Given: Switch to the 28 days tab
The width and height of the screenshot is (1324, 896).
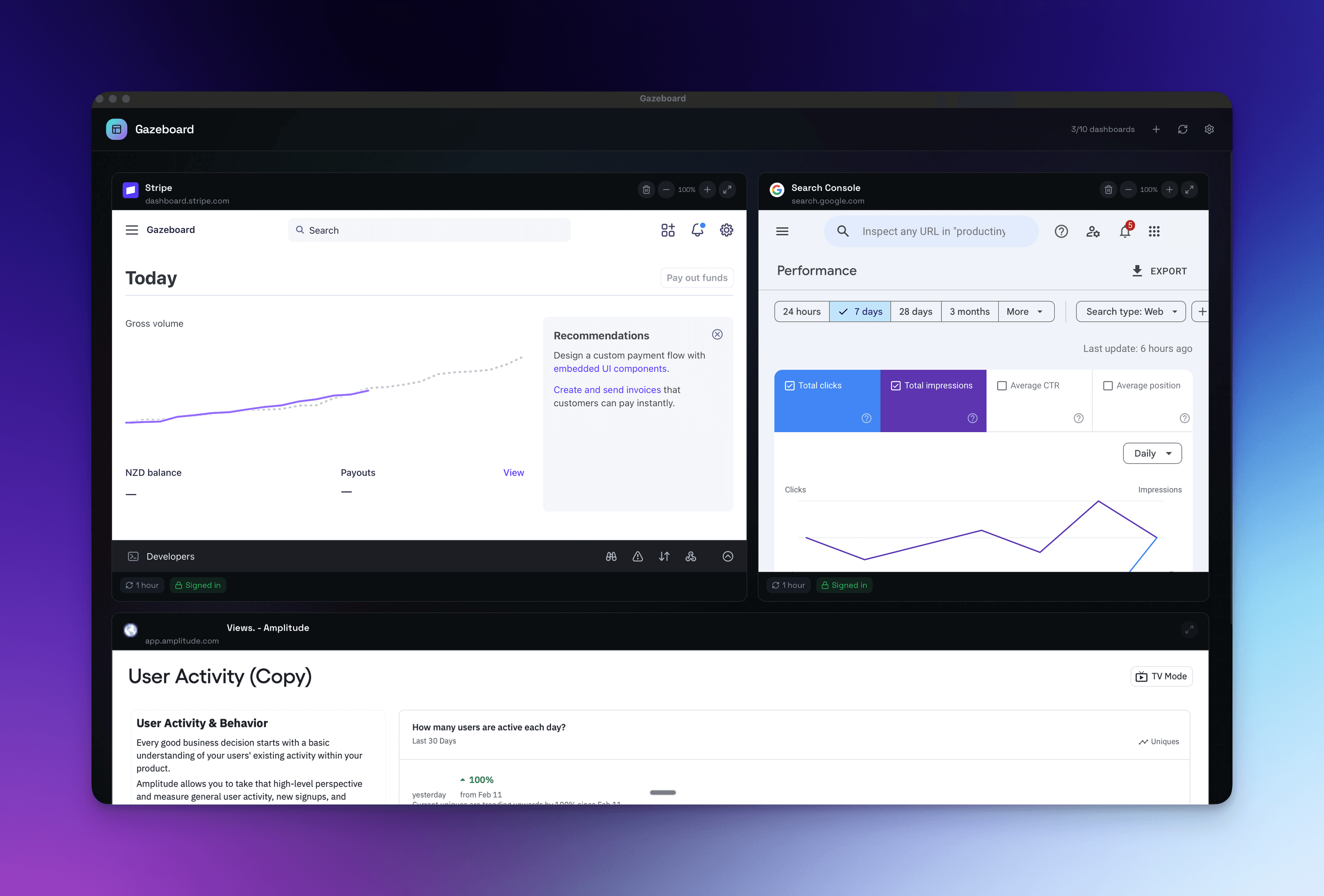Looking at the screenshot, I should pos(915,312).
